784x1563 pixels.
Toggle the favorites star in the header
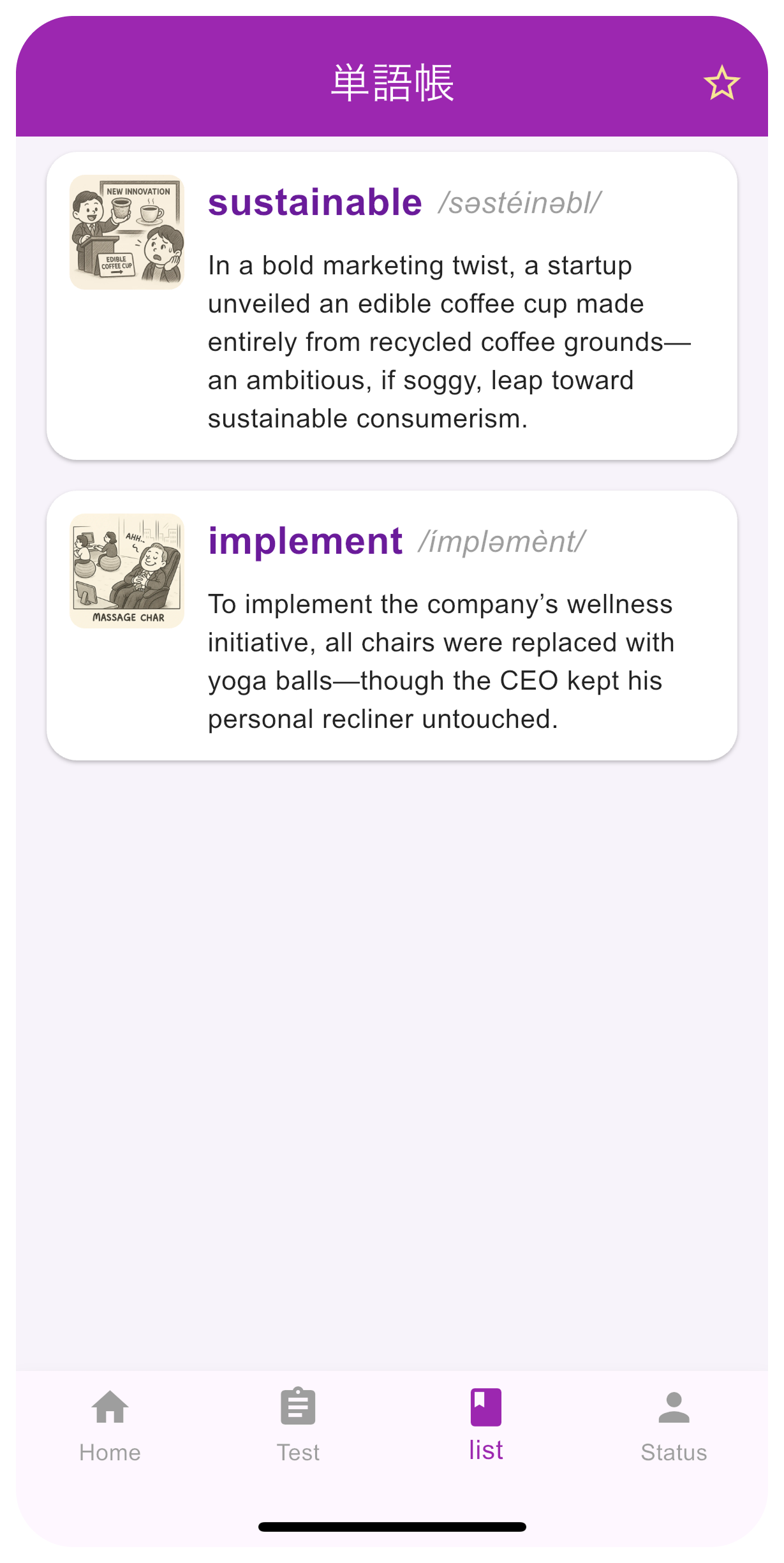pyautogui.click(x=721, y=83)
